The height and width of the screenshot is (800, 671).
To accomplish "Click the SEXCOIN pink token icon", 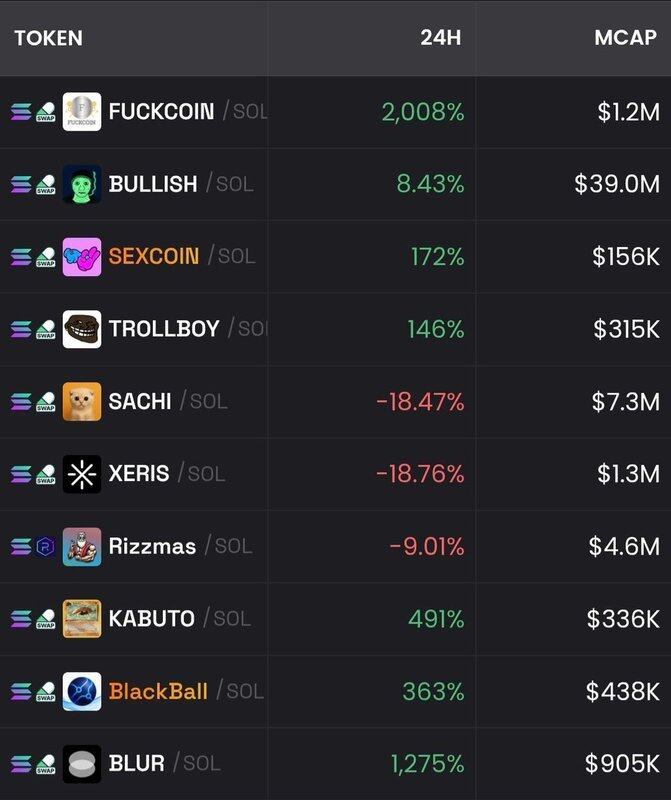I will click(x=82, y=257).
